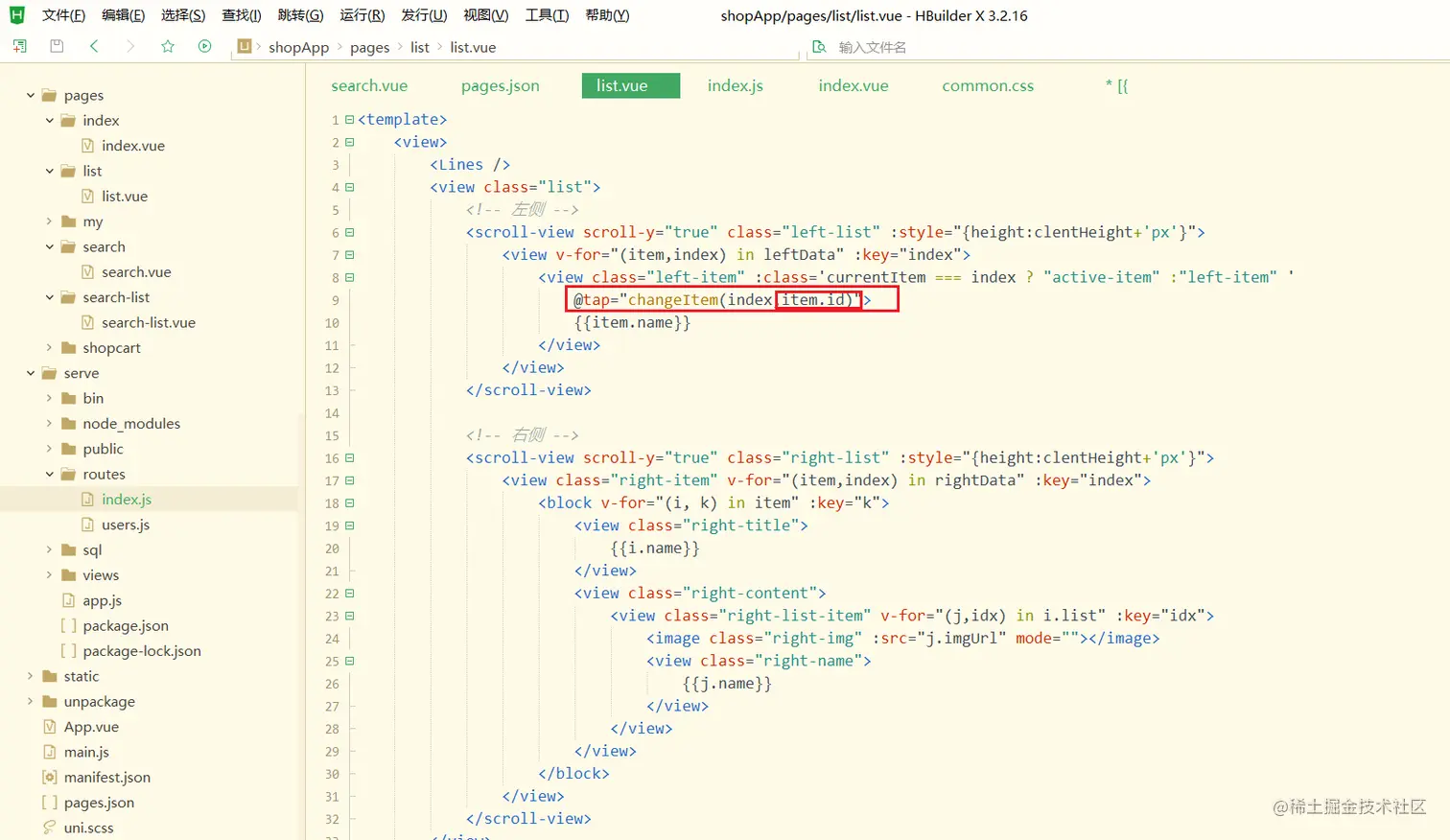Fold the scroll-view block at line 6
The height and width of the screenshot is (840, 1450).
pos(350,233)
